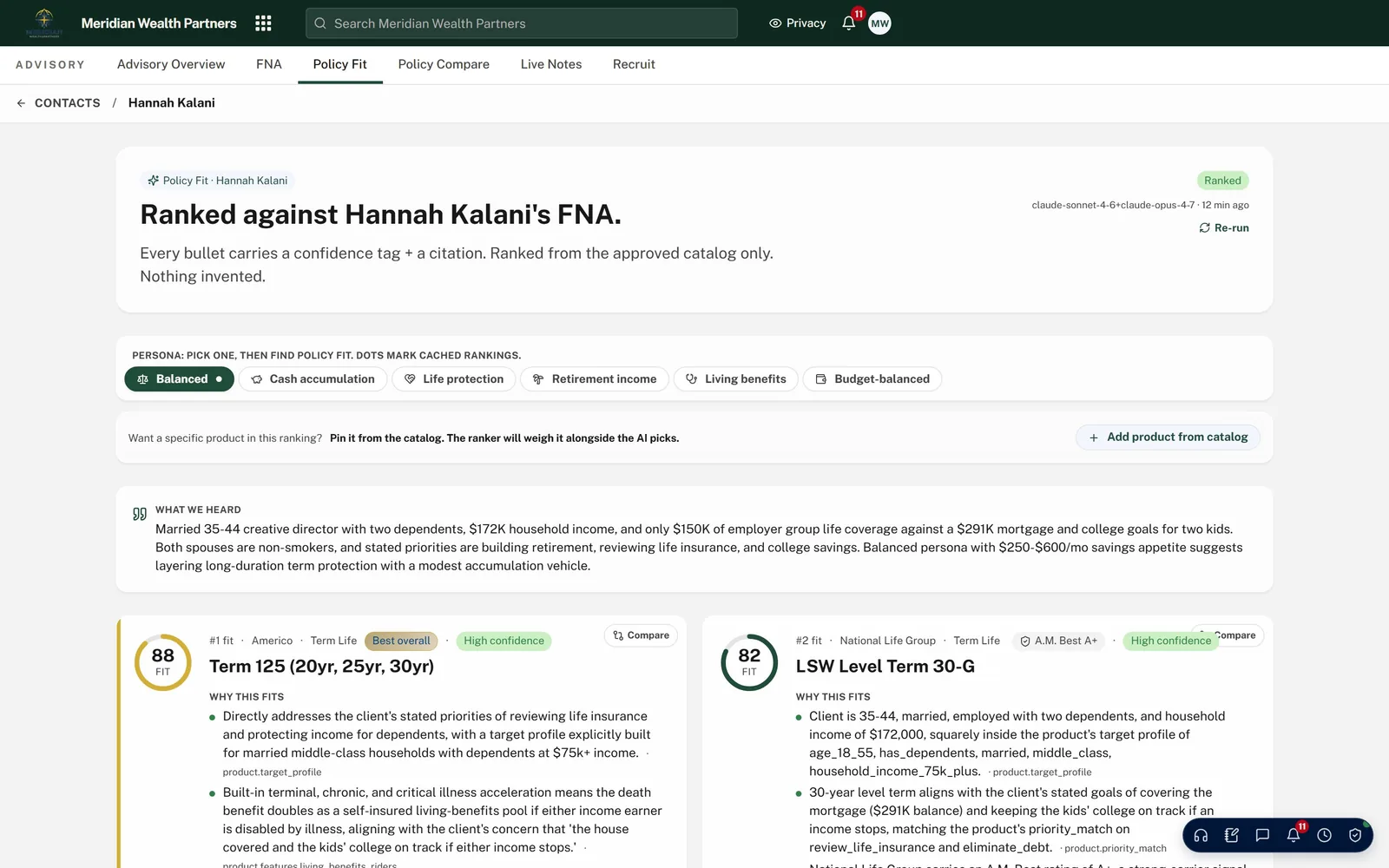Select the Cash accumulation persona
1389x868 pixels.
[x=313, y=379]
